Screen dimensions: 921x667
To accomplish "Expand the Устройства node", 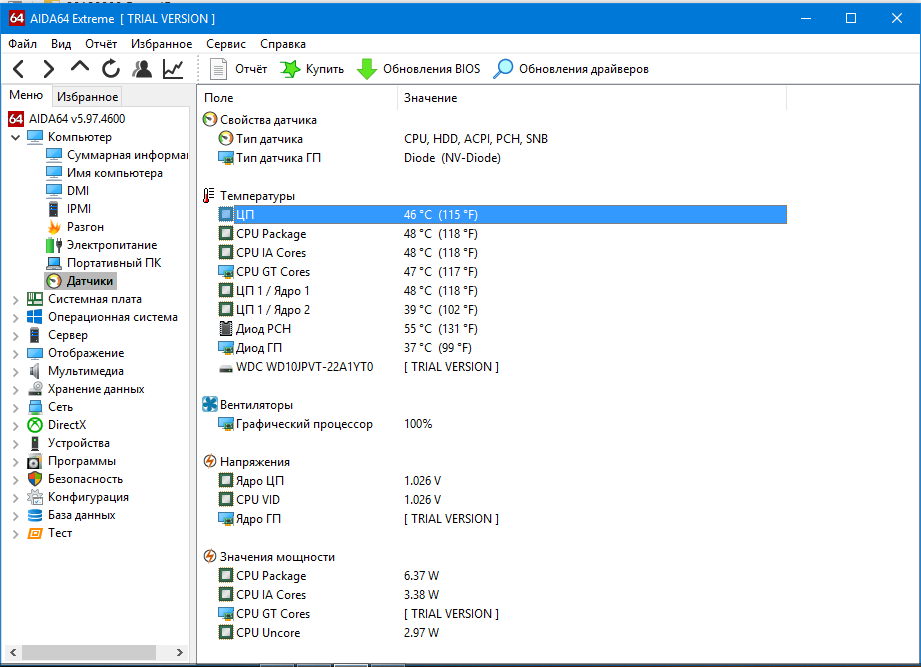I will coord(15,444).
